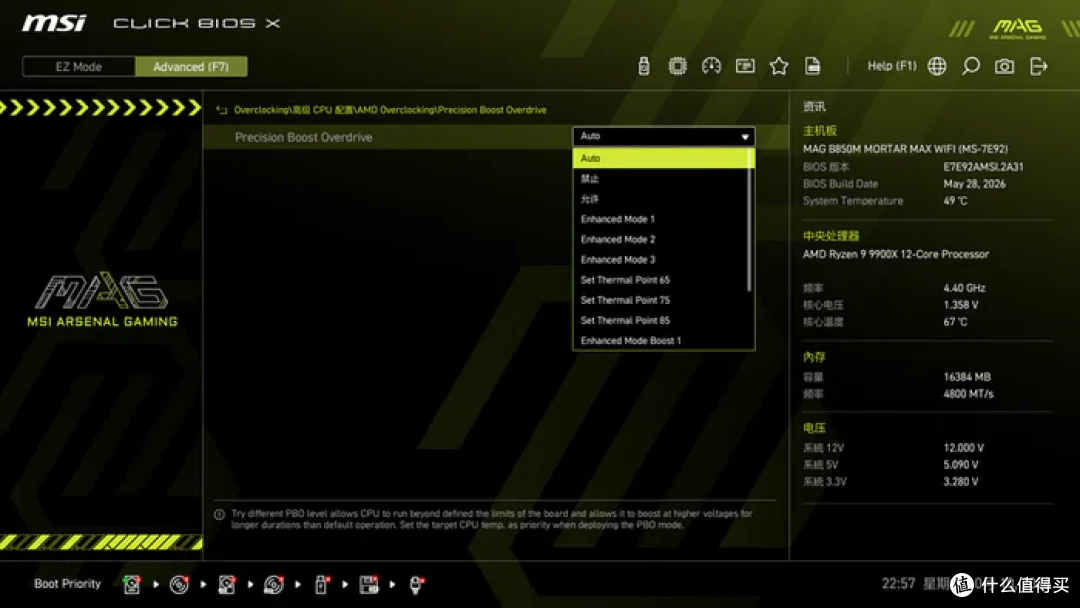Open the USB flash drive icon
Viewport: 1080px width, 608px height.
pos(643,66)
